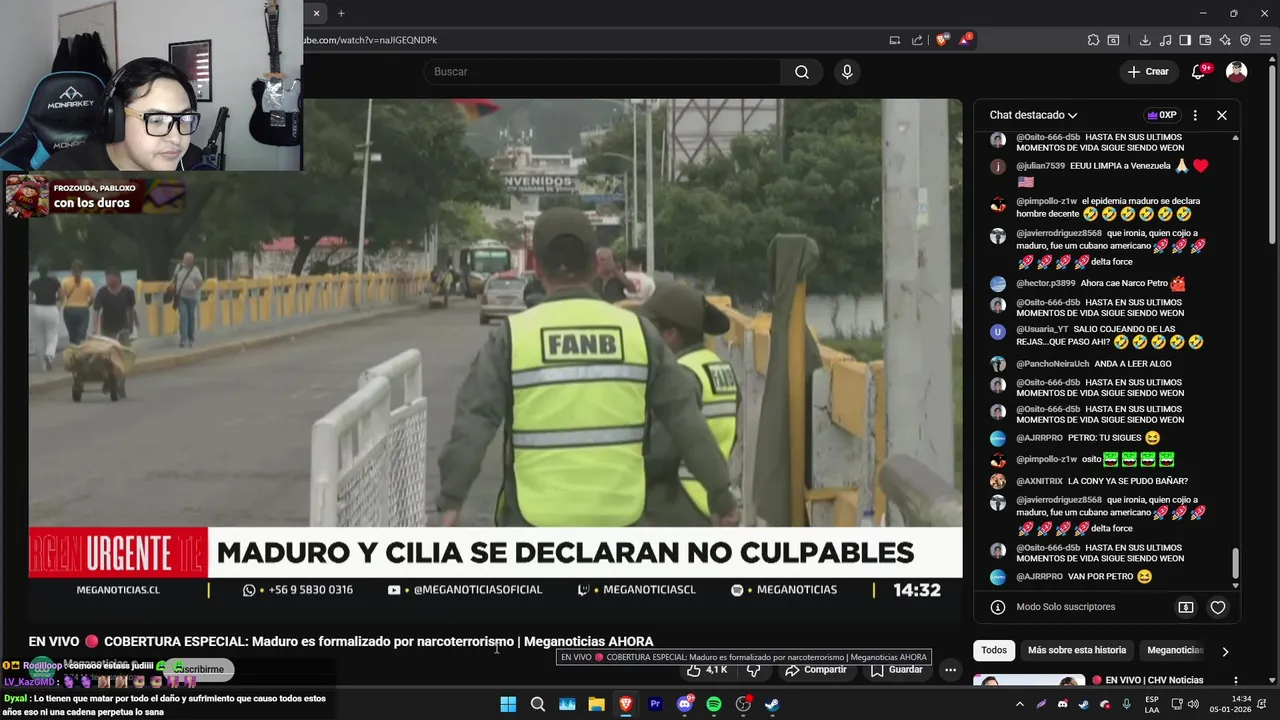Screen dimensions: 1280x720
Task: Toggle the browser sidebar panel icon
Action: (1185, 40)
